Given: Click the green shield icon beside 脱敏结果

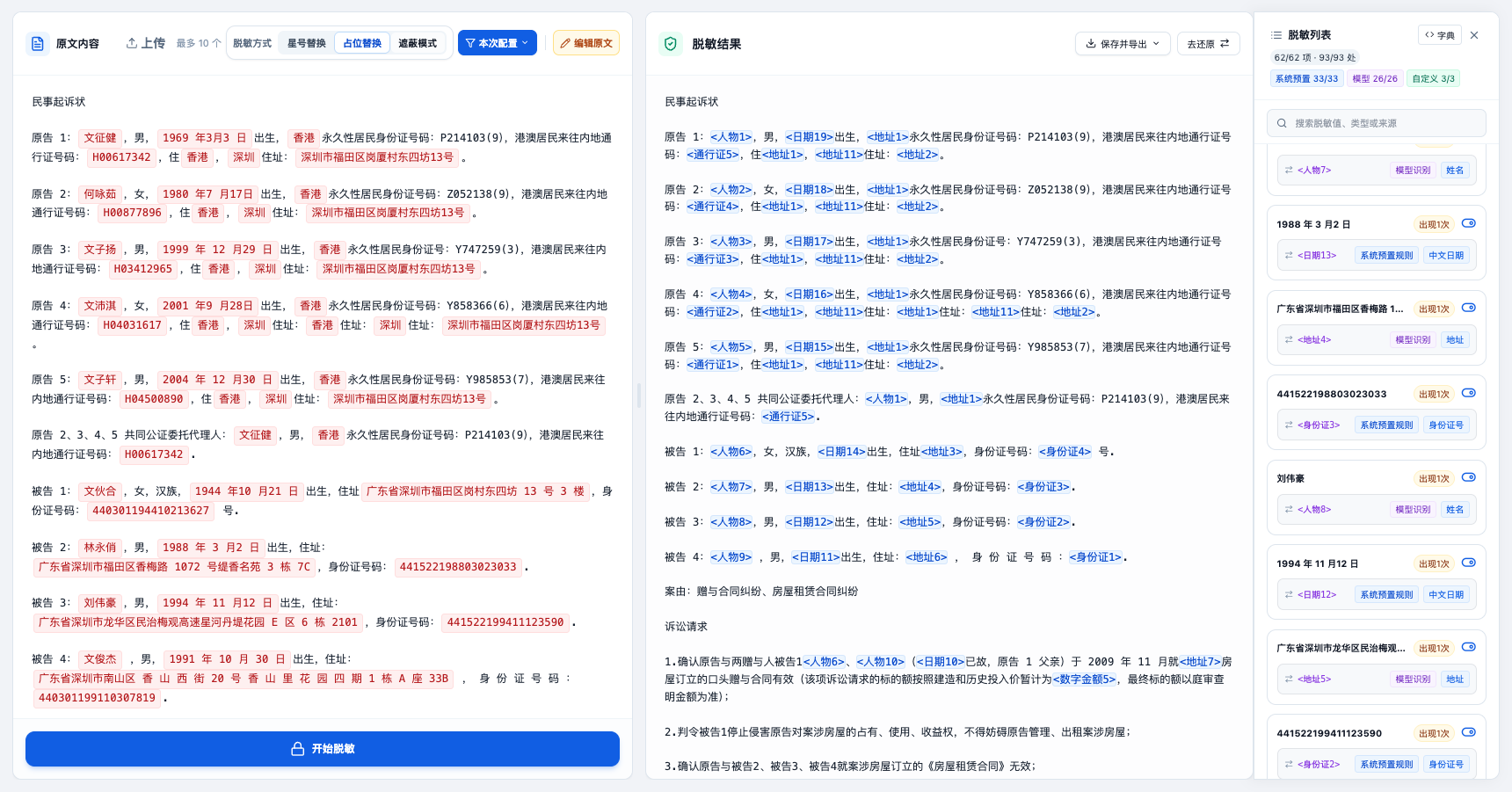Looking at the screenshot, I should [671, 44].
